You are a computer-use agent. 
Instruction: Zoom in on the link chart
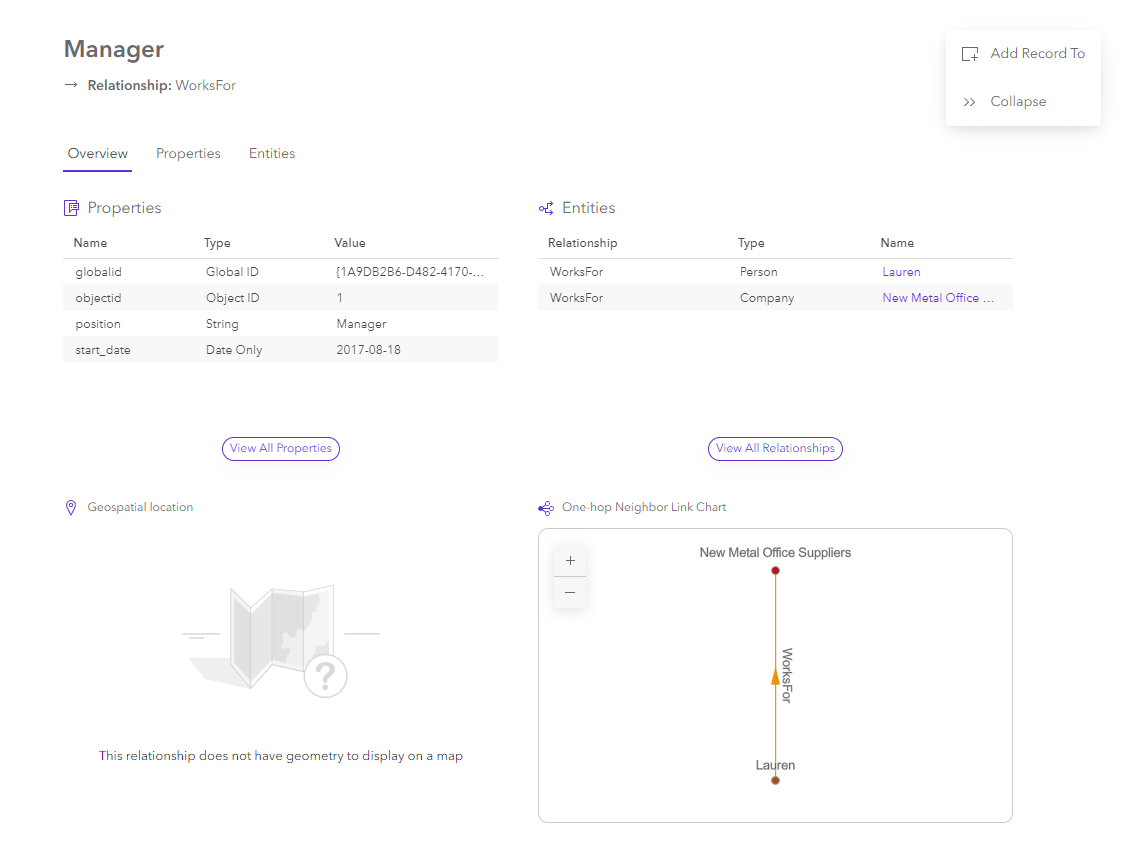pos(570,560)
